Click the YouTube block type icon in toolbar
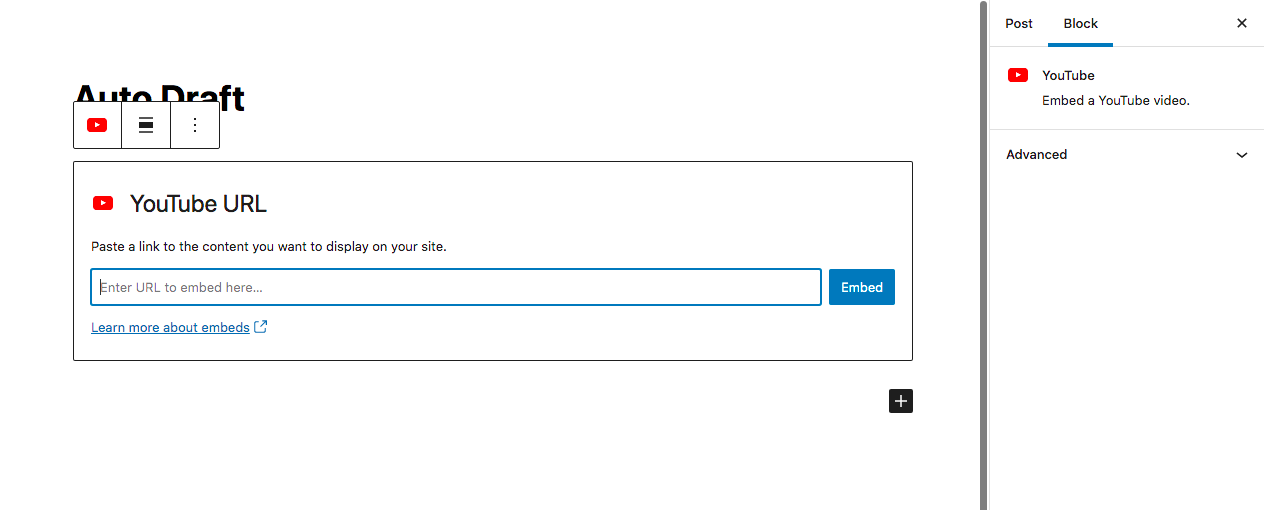1264x510 pixels. click(x=97, y=125)
